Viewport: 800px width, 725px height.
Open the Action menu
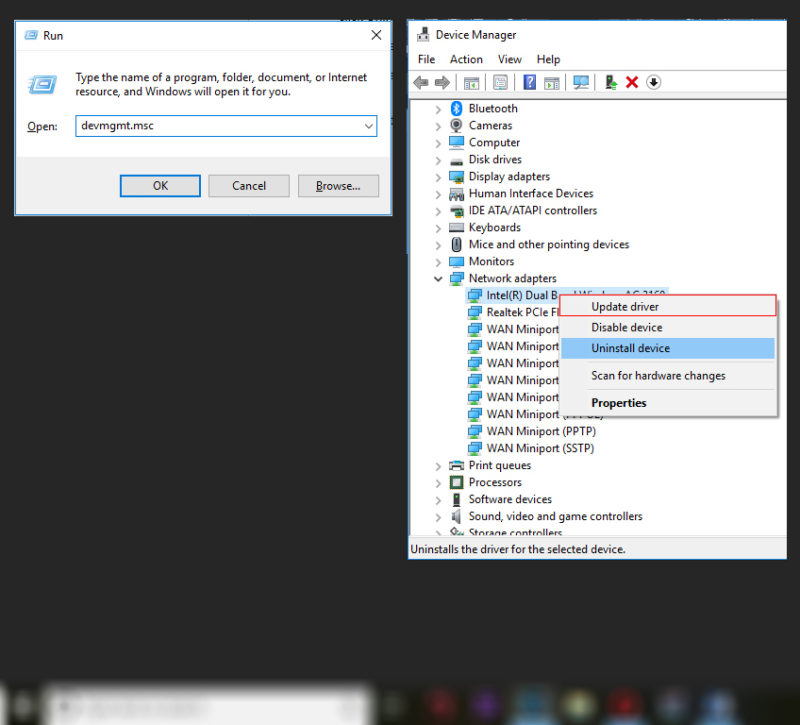(x=466, y=60)
